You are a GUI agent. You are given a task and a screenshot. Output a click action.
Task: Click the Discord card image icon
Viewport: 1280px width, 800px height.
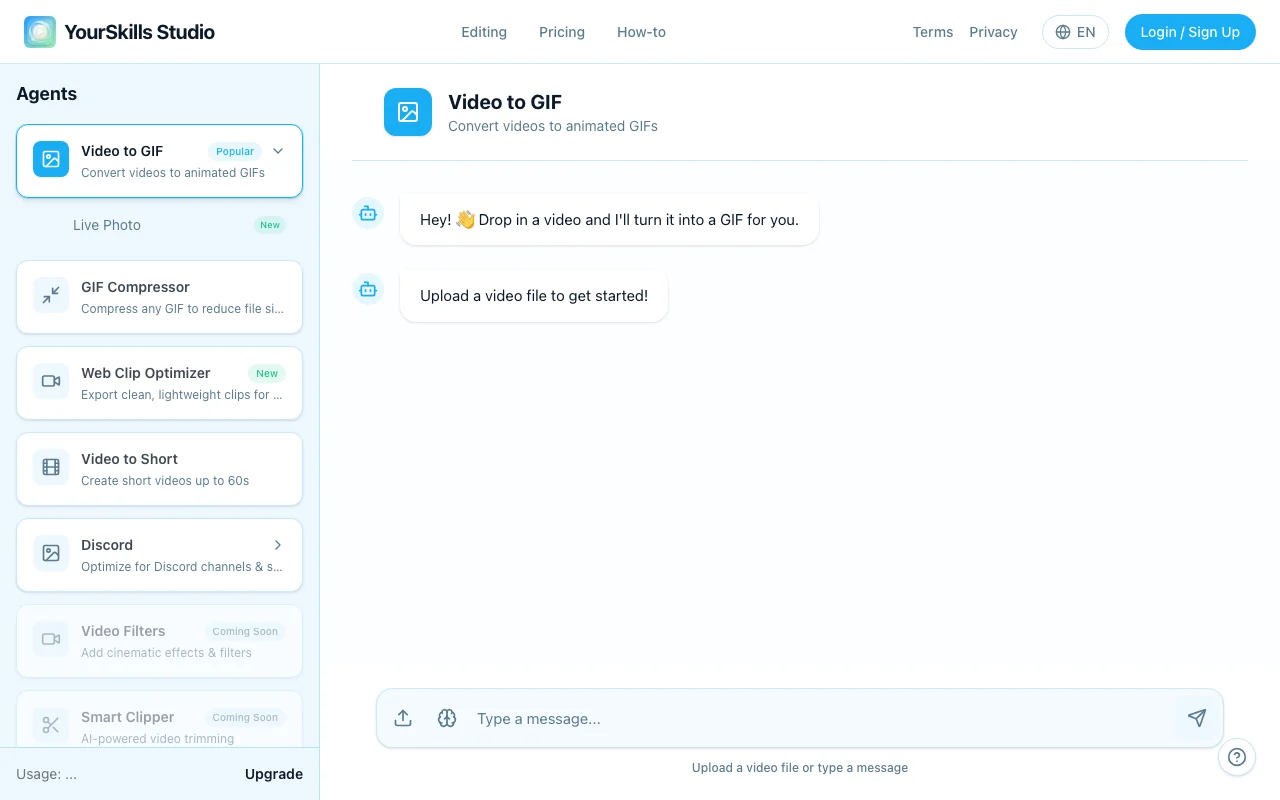tap(51, 553)
